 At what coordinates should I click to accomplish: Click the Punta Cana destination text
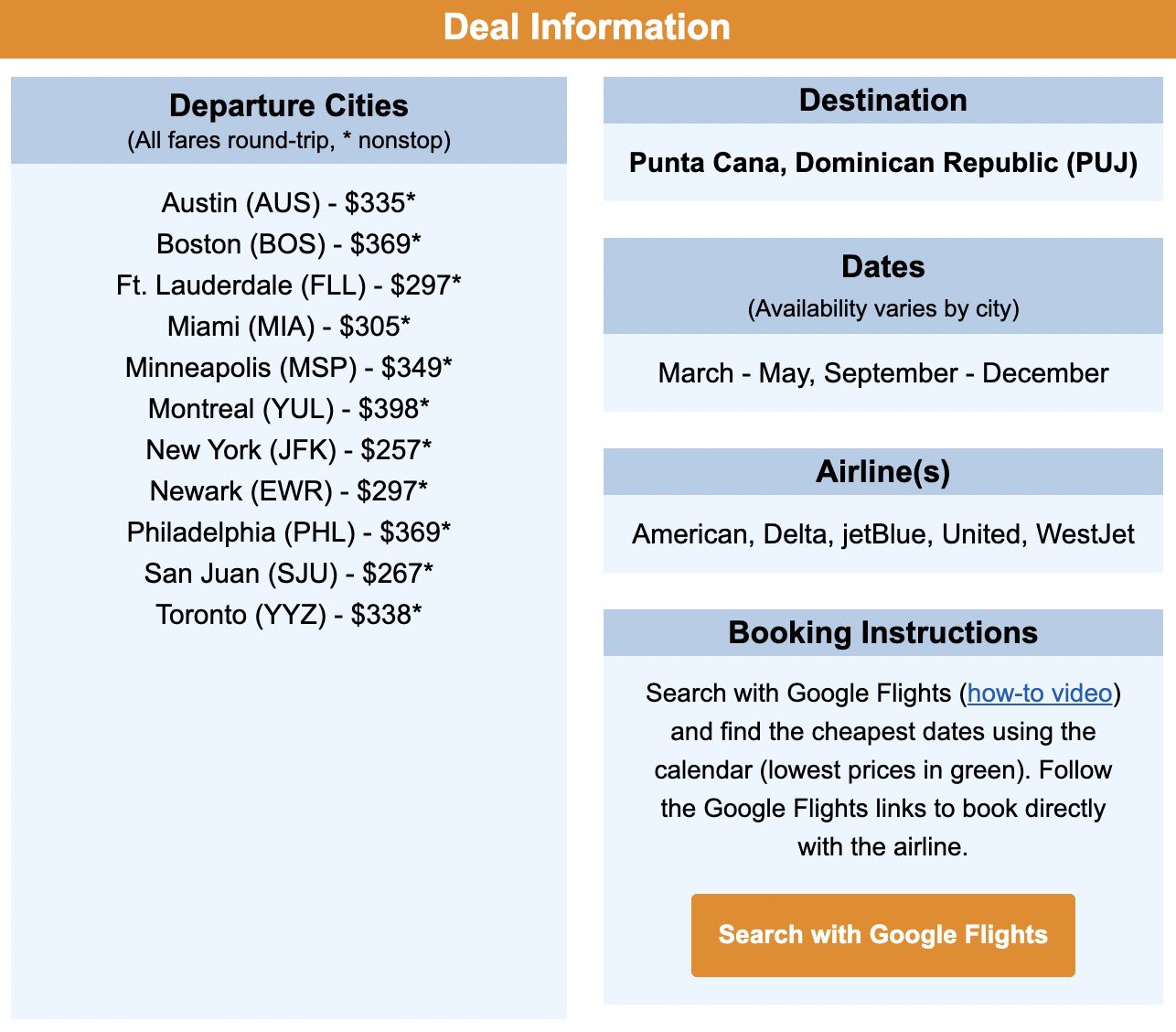882,163
